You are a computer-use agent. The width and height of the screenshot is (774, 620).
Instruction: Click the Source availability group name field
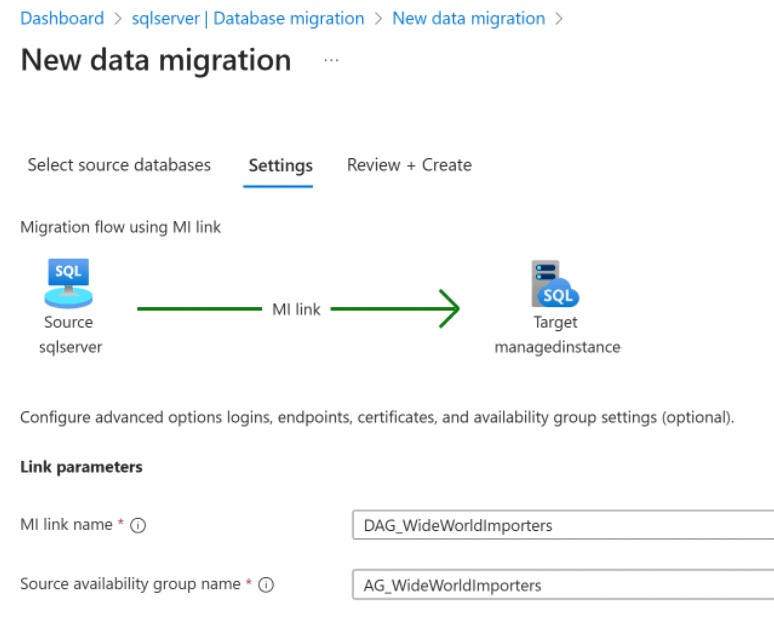coord(562,585)
